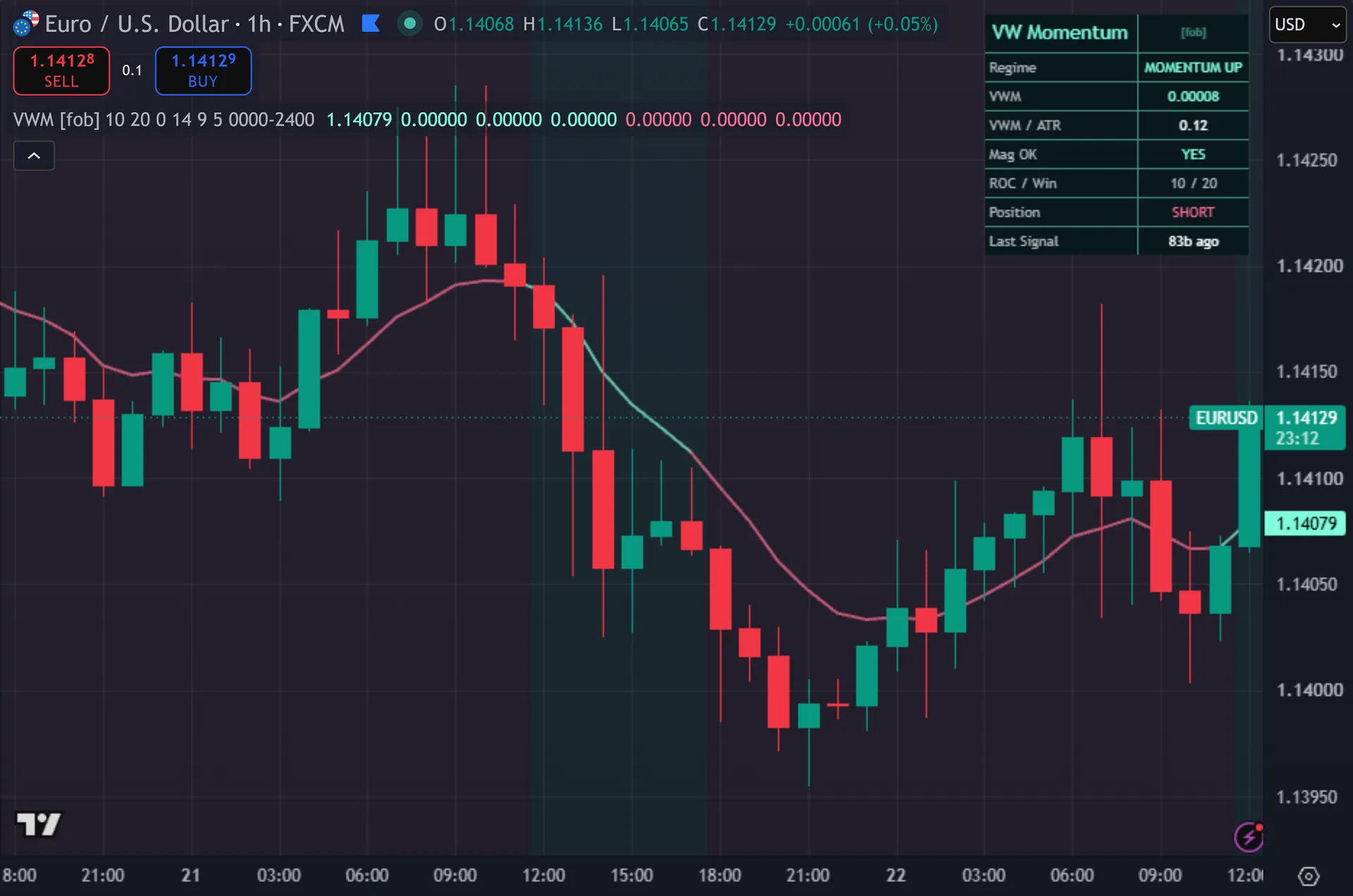The width and height of the screenshot is (1353, 896).
Task: Click the Mag OK row label
Action: [1013, 154]
